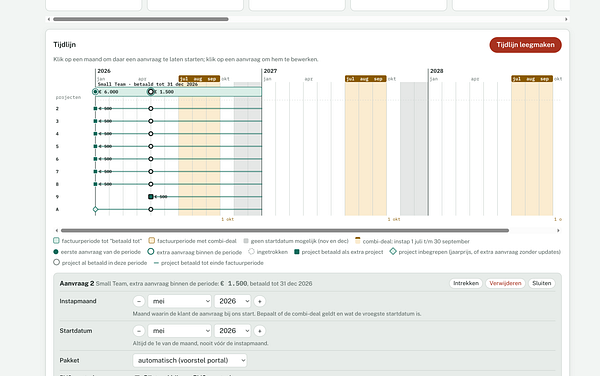Click the open circle on project 3's row
This screenshot has width=600, height=376.
[x=151, y=121]
